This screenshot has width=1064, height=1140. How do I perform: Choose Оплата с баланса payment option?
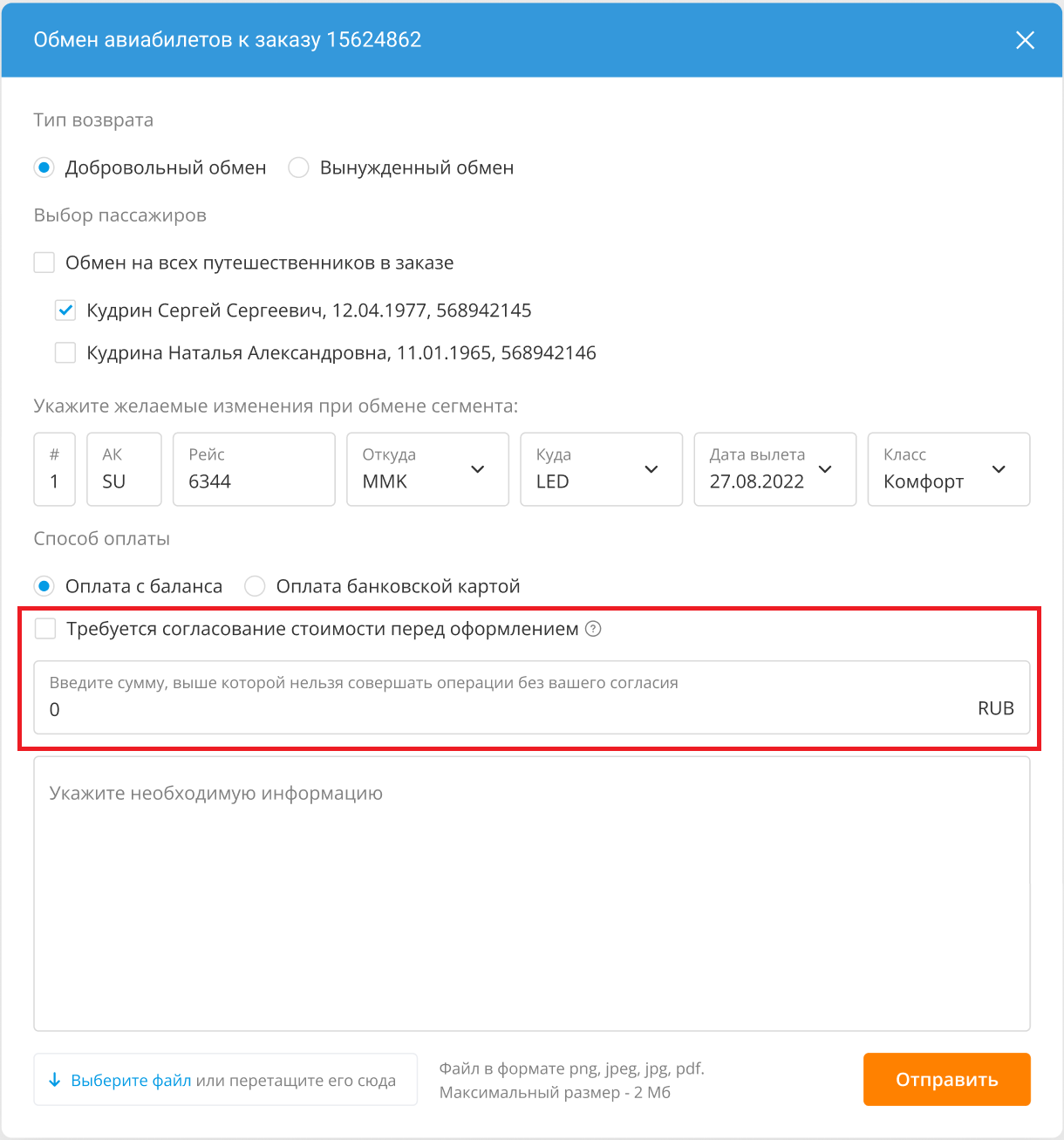click(44, 586)
